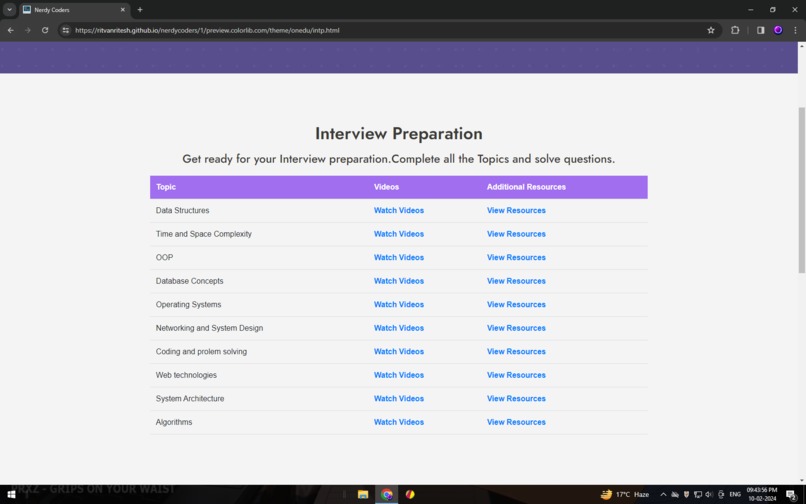Watch Videos for Web technologies
This screenshot has height=504, width=806.
(x=399, y=375)
